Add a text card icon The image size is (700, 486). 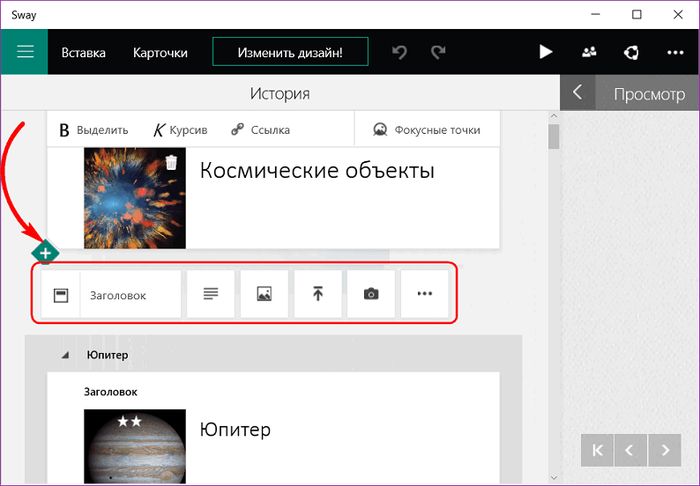[x=210, y=294]
